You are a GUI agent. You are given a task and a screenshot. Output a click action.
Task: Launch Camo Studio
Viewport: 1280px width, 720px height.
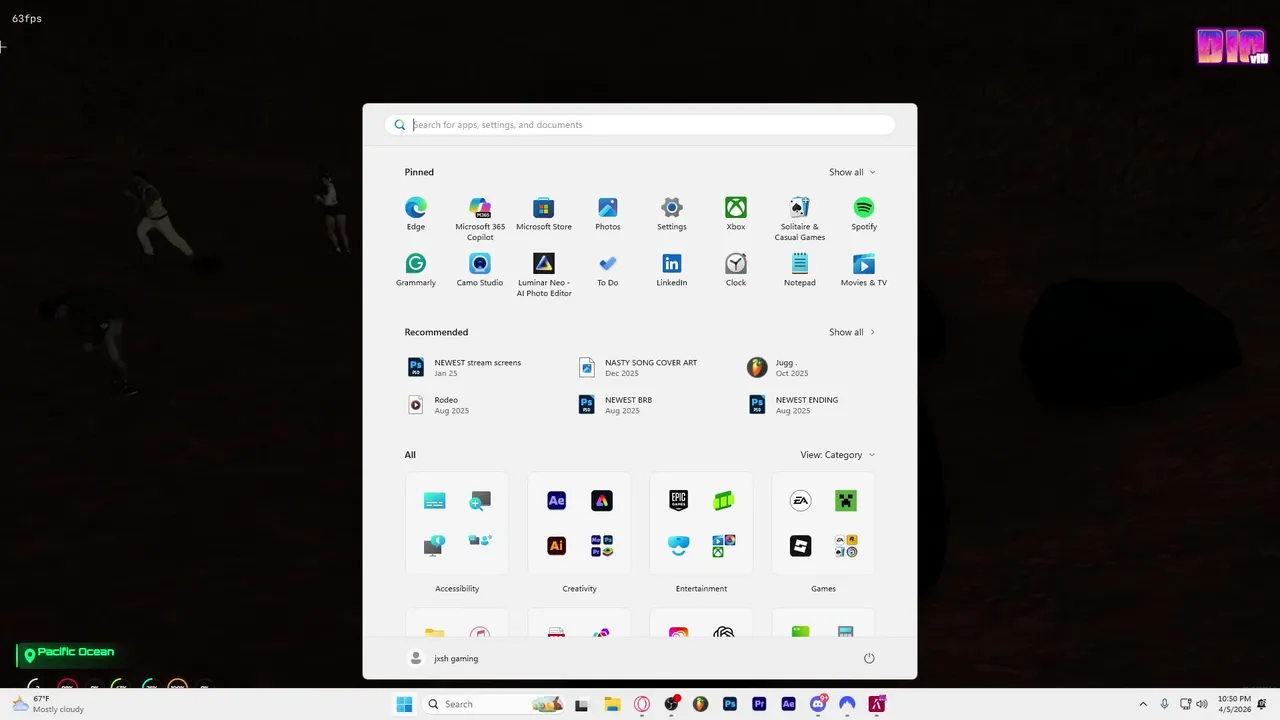coord(480,270)
